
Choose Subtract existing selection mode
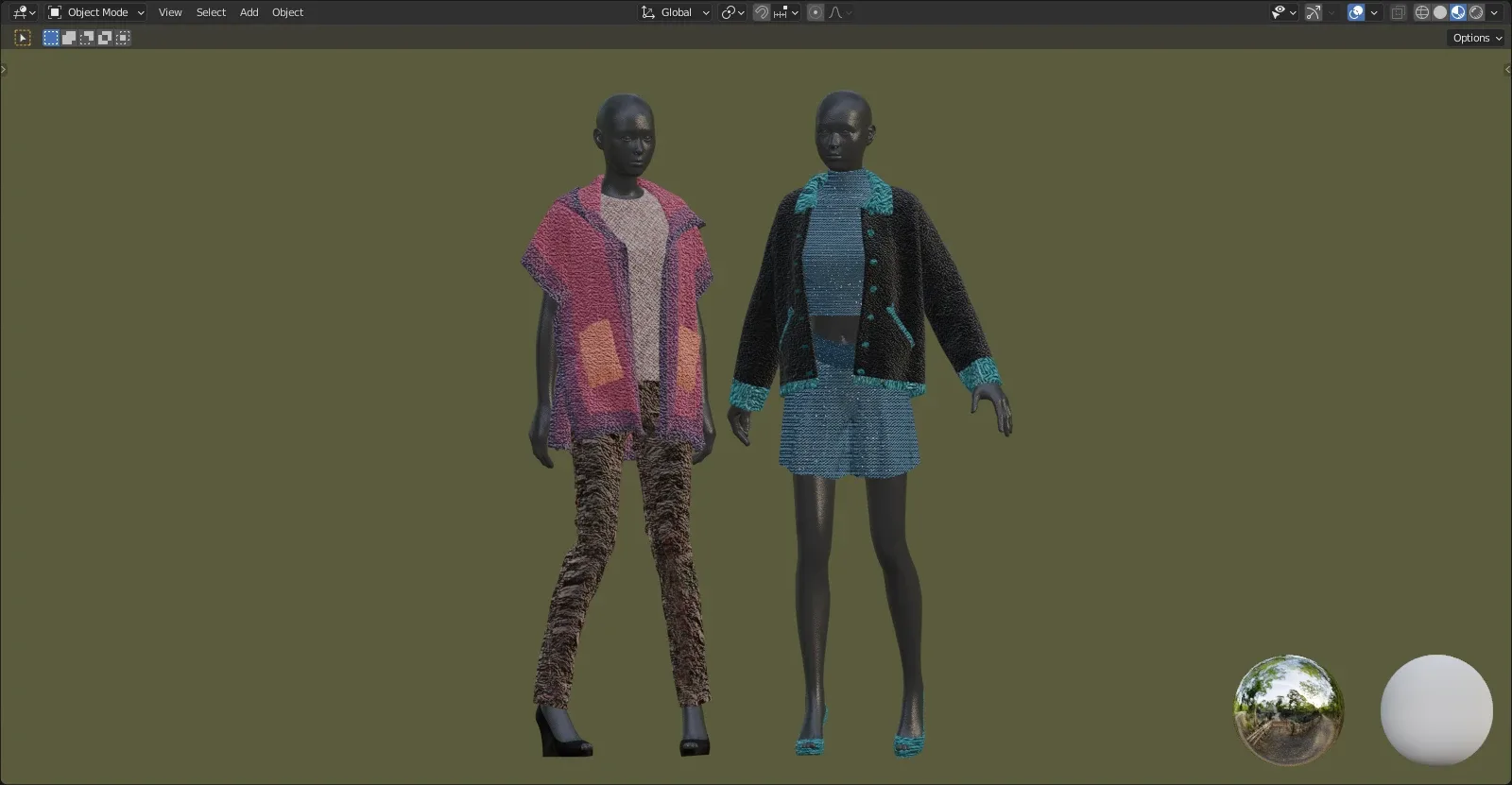point(87,38)
